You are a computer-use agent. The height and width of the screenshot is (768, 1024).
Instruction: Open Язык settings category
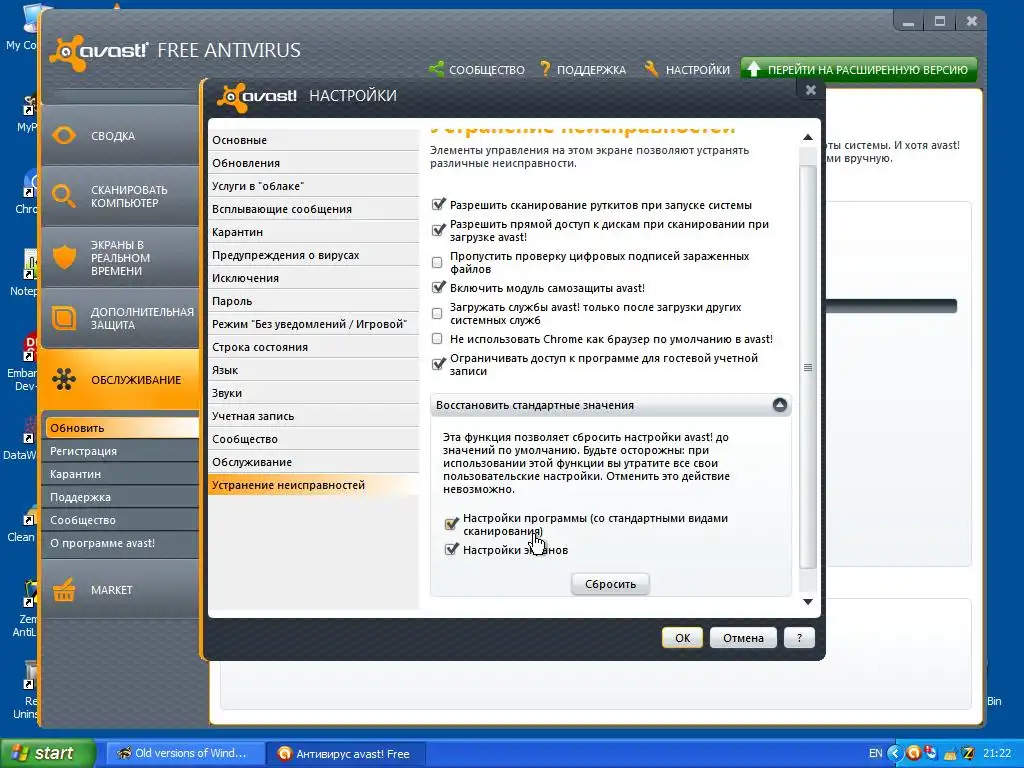(x=313, y=370)
